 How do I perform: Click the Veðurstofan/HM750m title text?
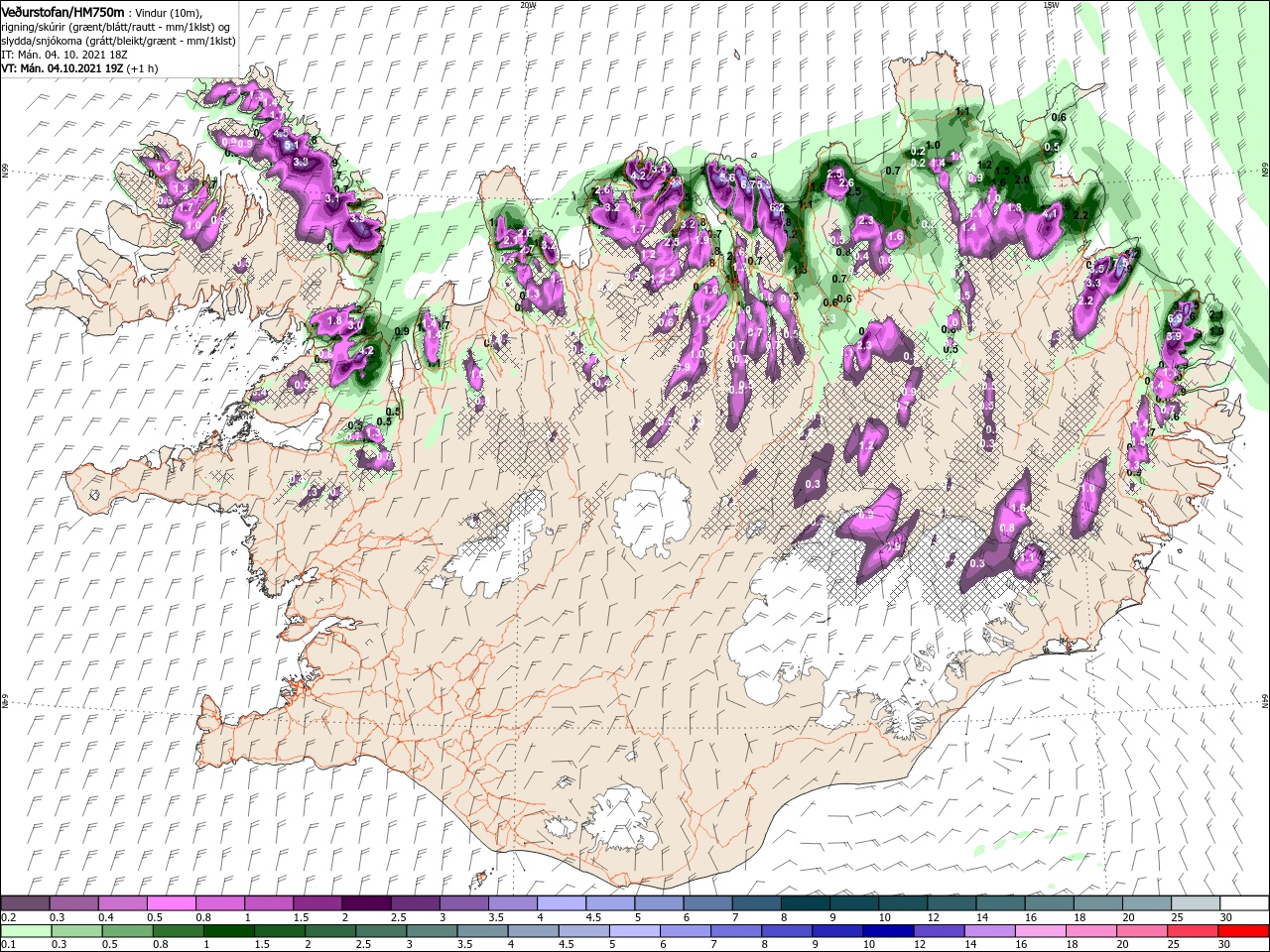[63, 11]
